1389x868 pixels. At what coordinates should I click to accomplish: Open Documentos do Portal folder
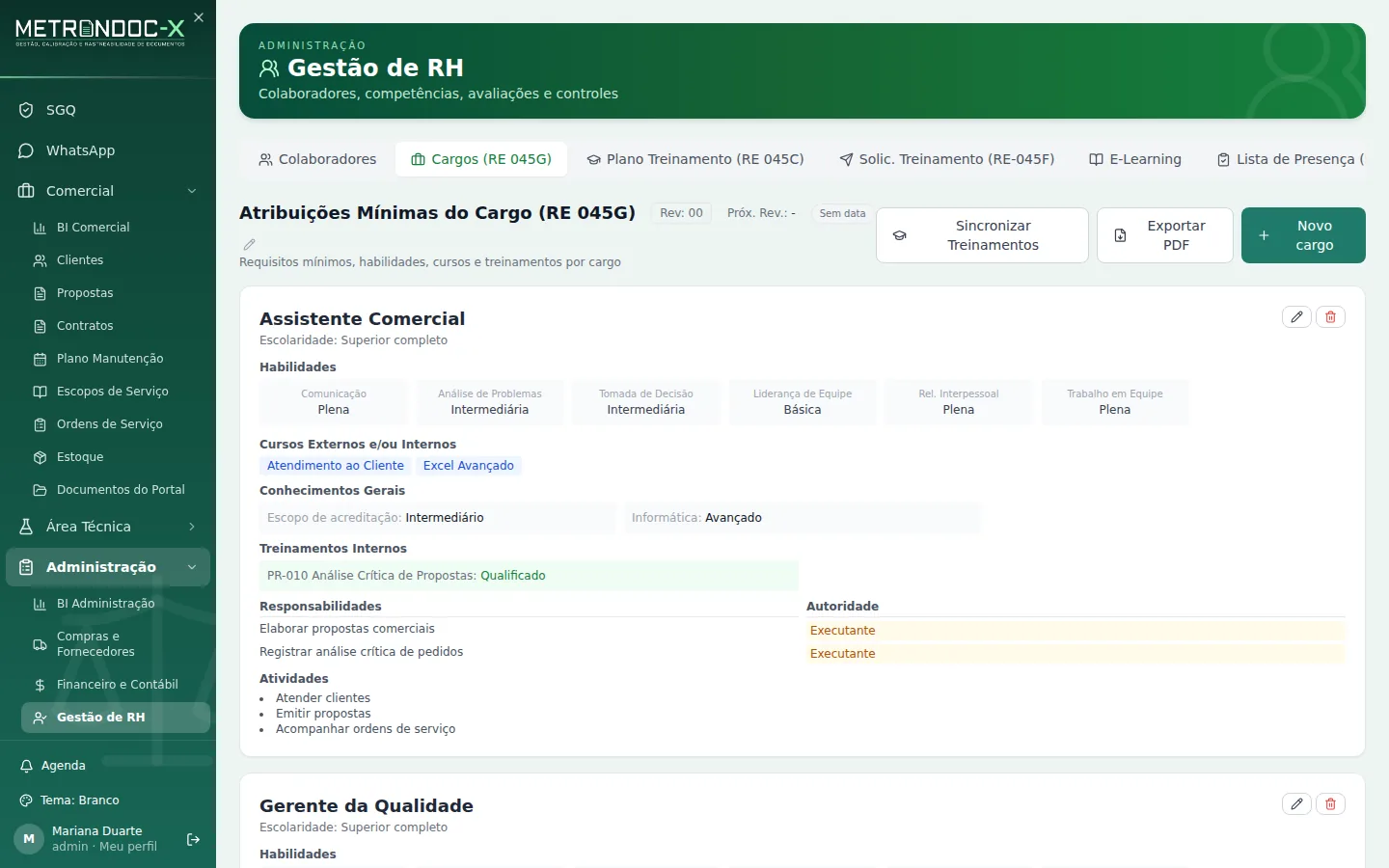point(116,490)
